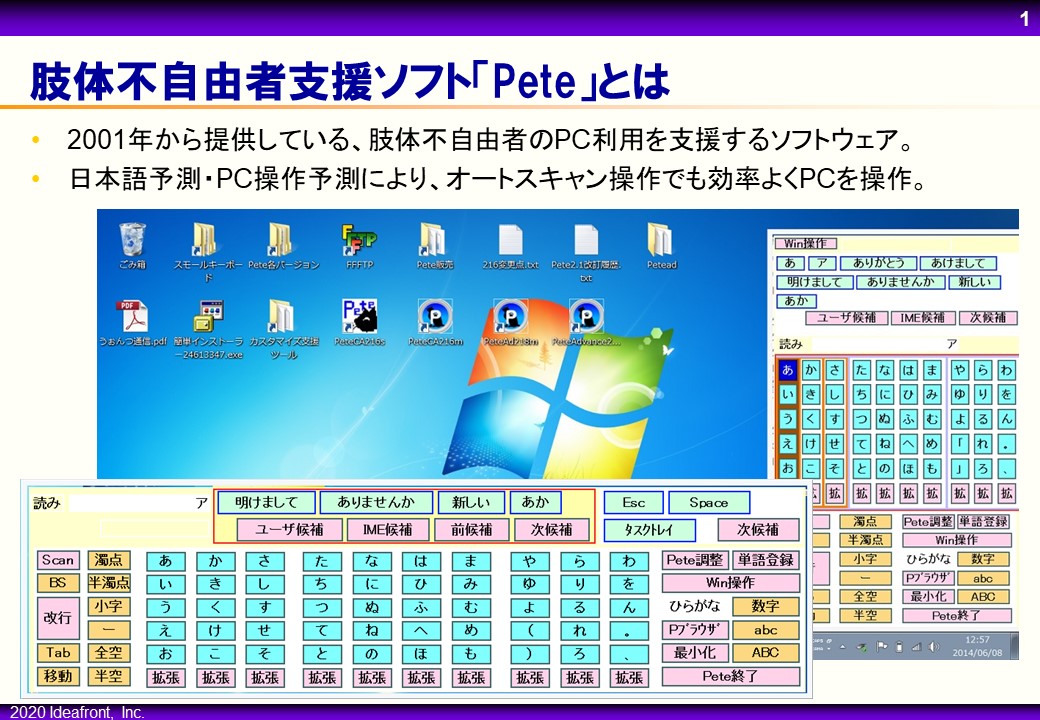Switch to 数字 mode in large keyboard

coord(766,607)
